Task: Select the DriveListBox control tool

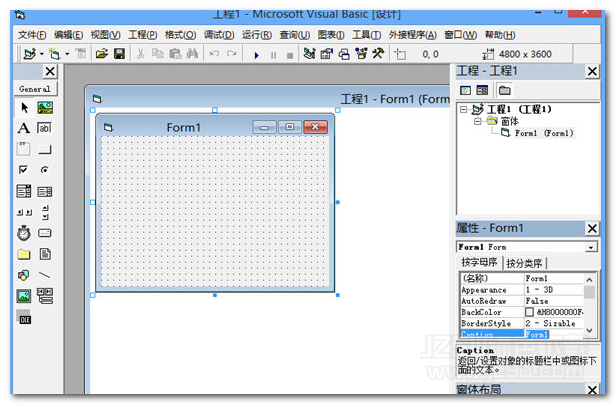Action: tap(45, 233)
